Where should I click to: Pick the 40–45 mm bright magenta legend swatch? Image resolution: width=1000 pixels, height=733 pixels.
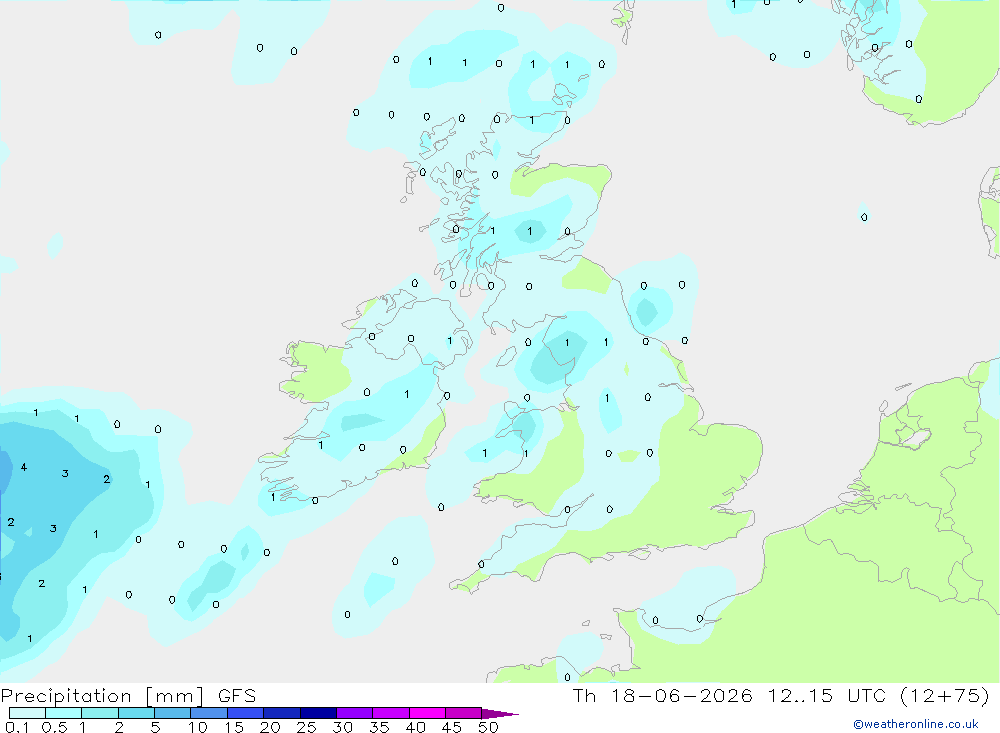point(427,713)
